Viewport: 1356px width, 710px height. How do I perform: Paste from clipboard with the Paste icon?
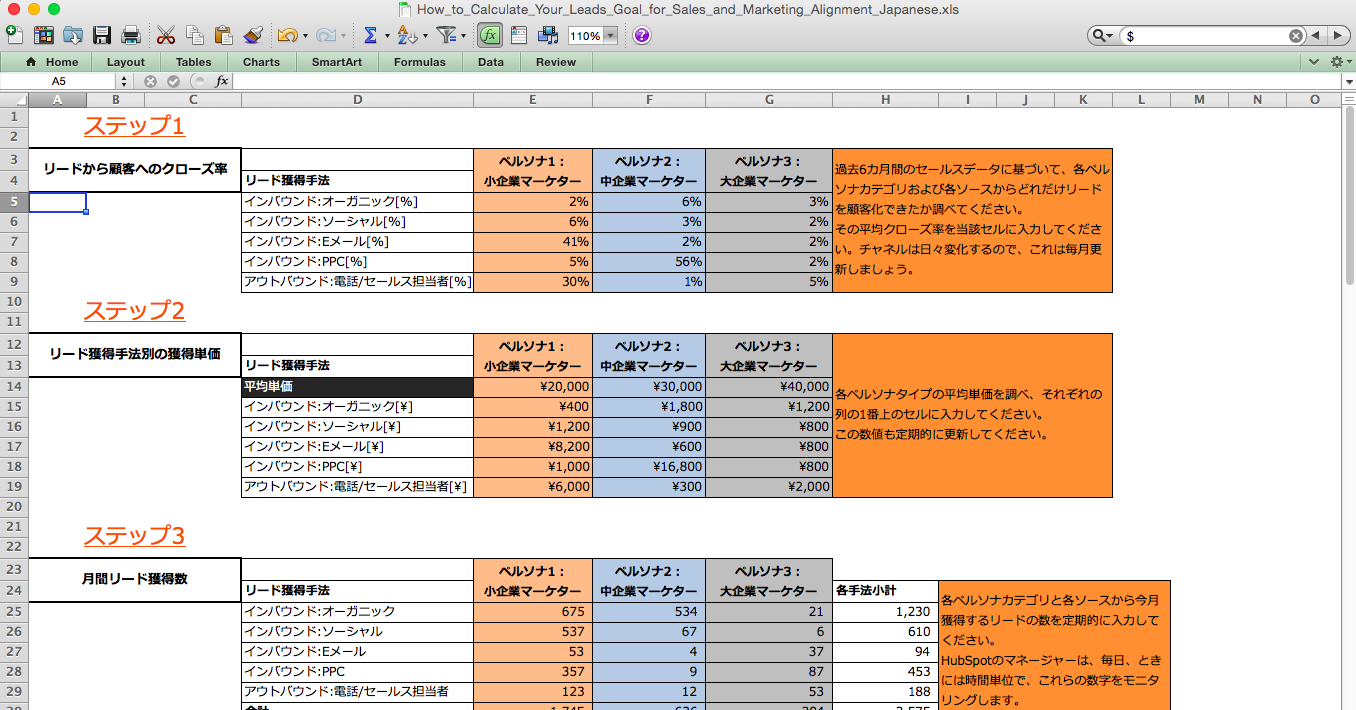(222, 34)
